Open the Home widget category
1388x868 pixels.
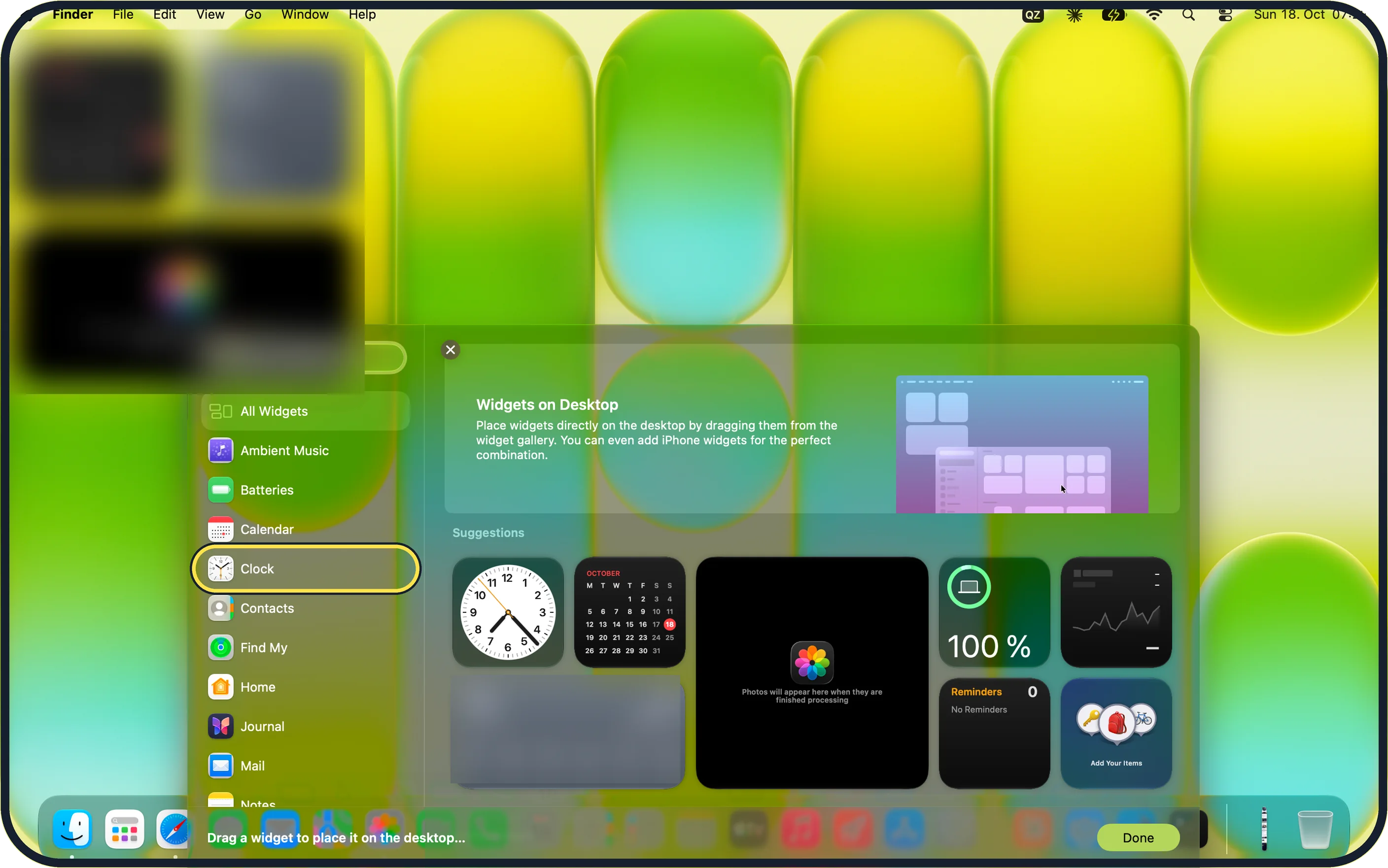306,687
